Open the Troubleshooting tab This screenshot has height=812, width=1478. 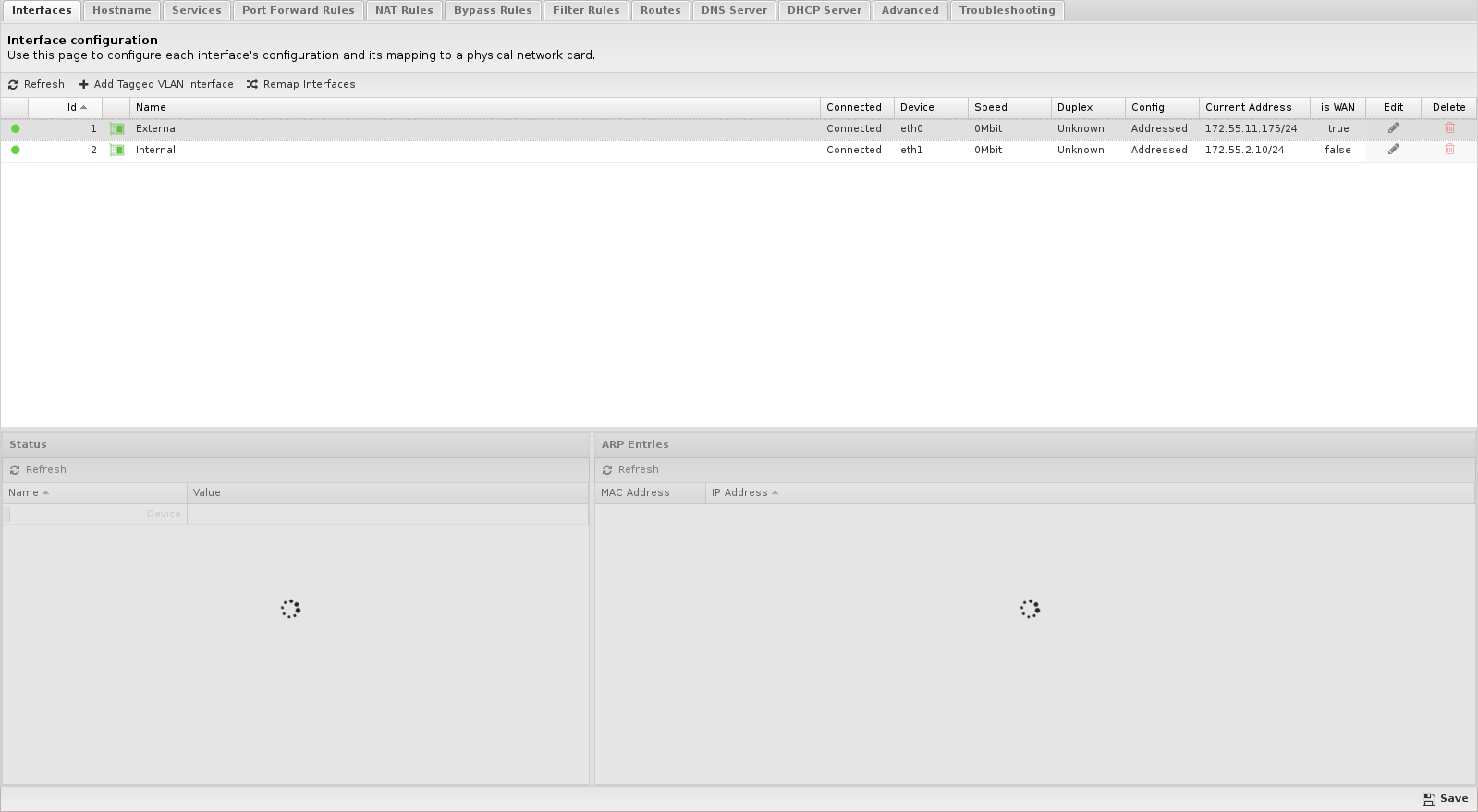coord(1008,10)
